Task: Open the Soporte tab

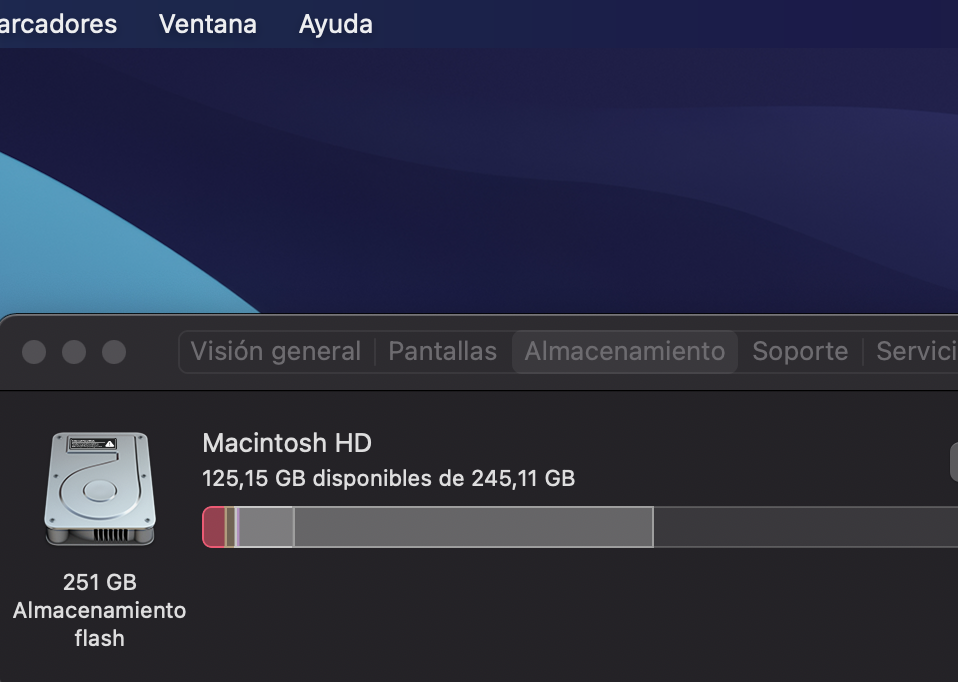Action: [x=800, y=352]
